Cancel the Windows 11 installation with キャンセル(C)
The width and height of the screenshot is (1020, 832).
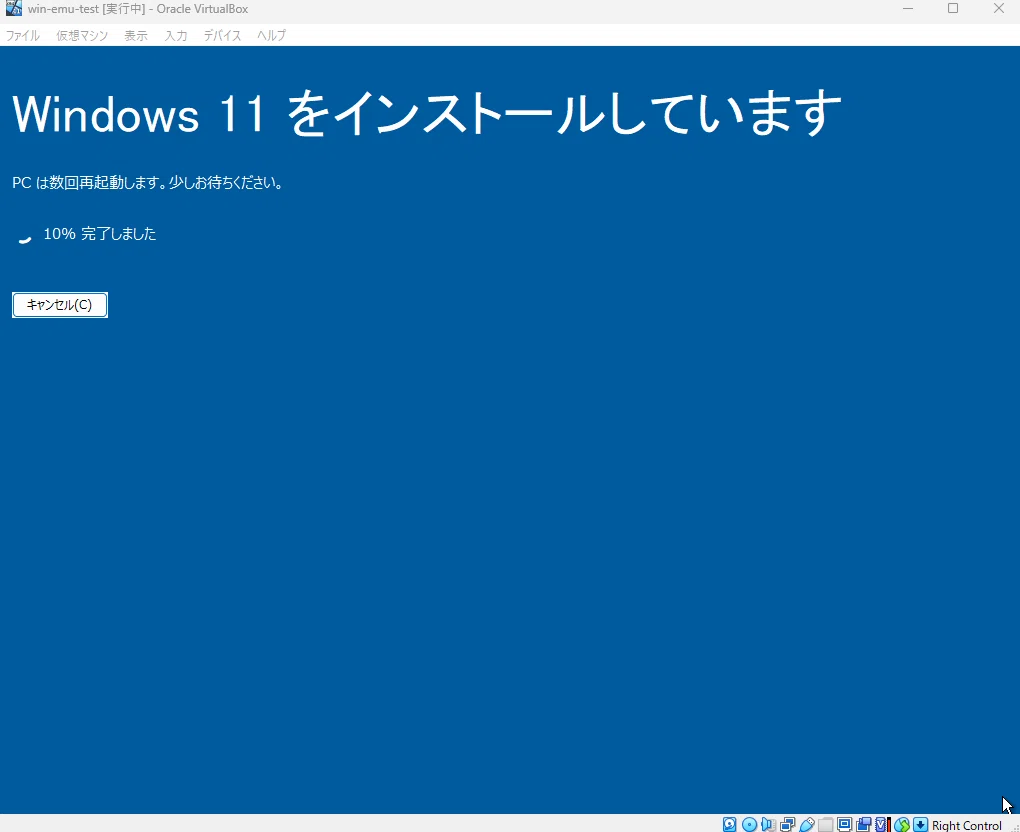click(x=60, y=305)
